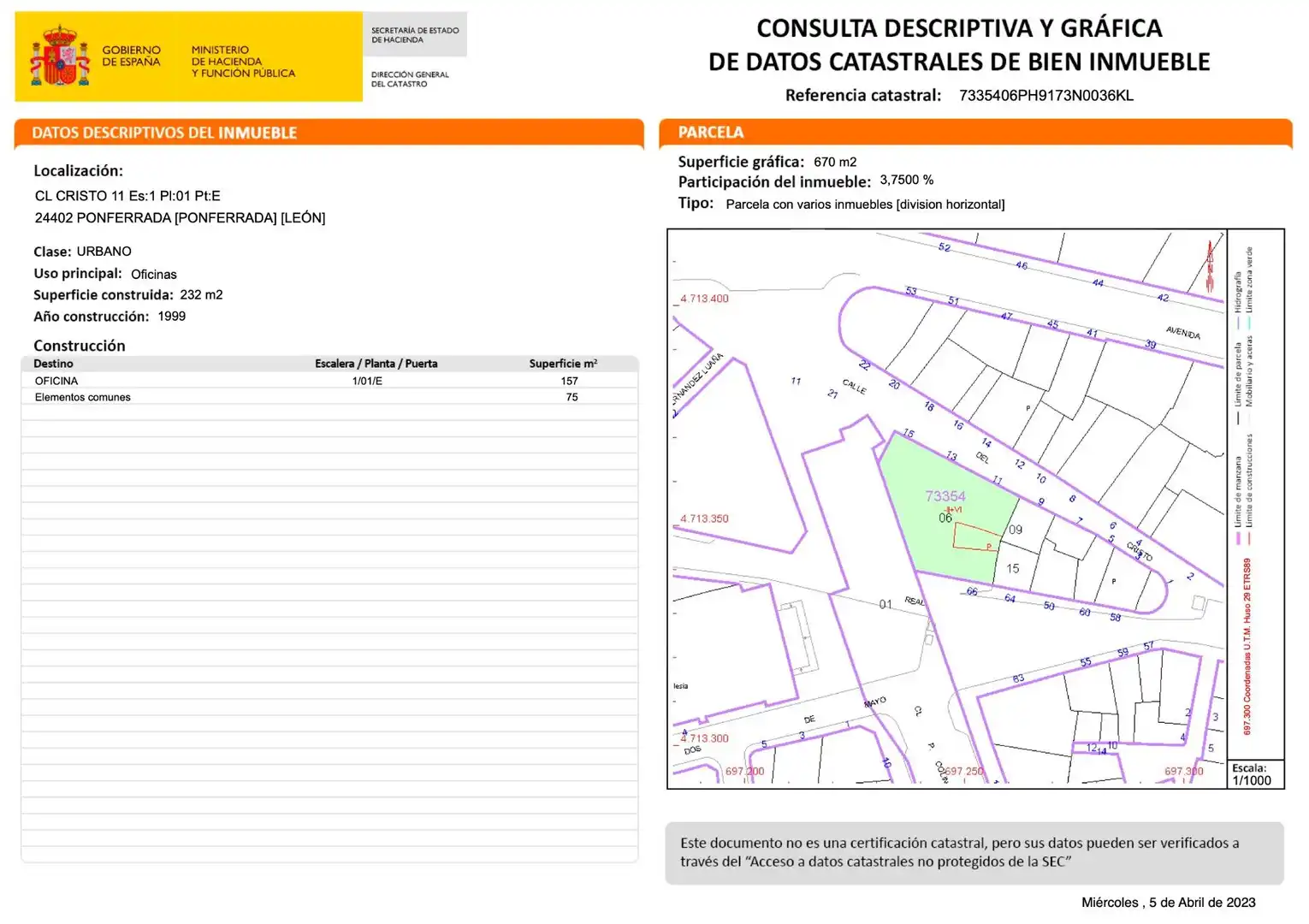The height and width of the screenshot is (924, 1309).
Task: Click the small red outlined building inside the green parcel
Action: click(976, 536)
